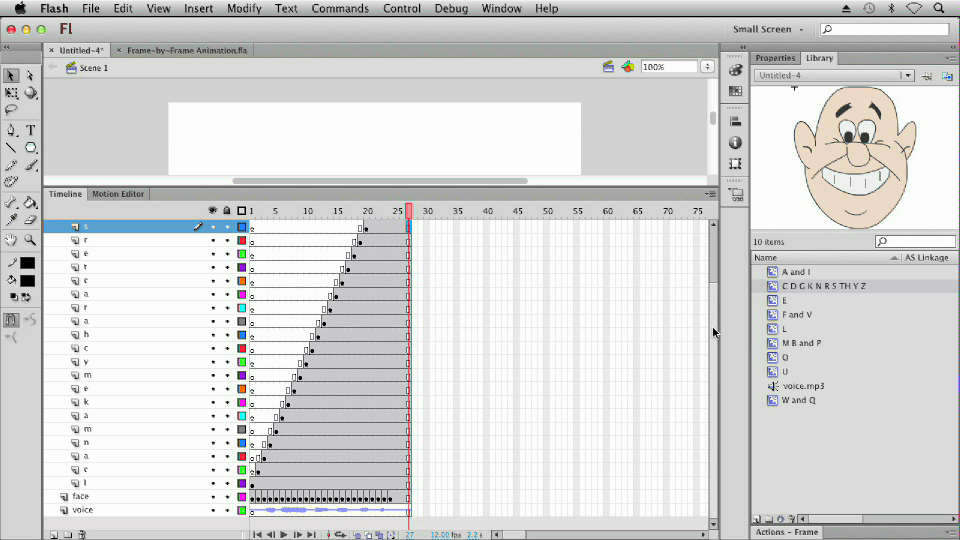Select the Lasso tool
This screenshot has height=540, width=960.
(x=10, y=110)
